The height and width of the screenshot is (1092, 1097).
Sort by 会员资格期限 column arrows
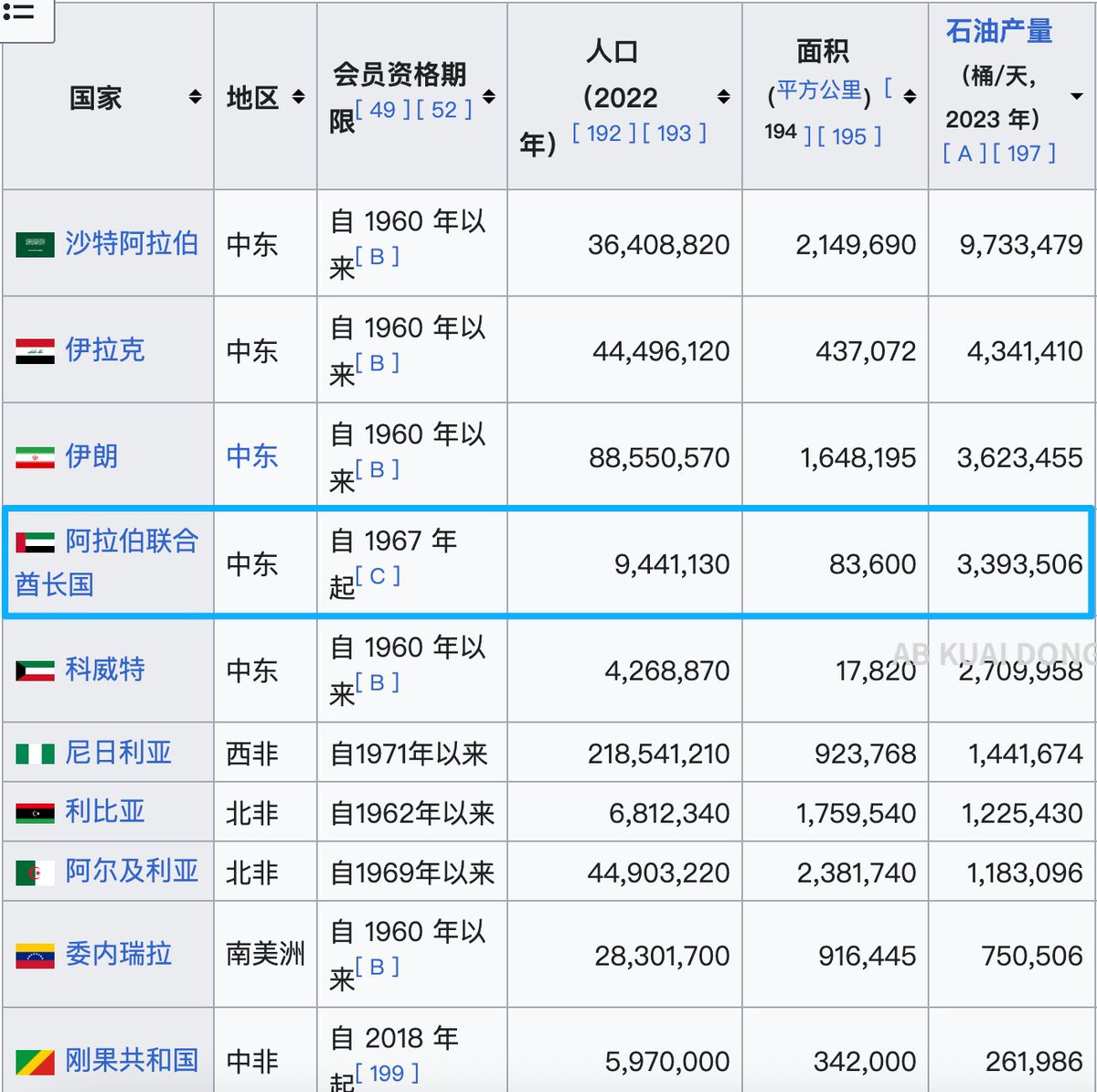tap(489, 97)
